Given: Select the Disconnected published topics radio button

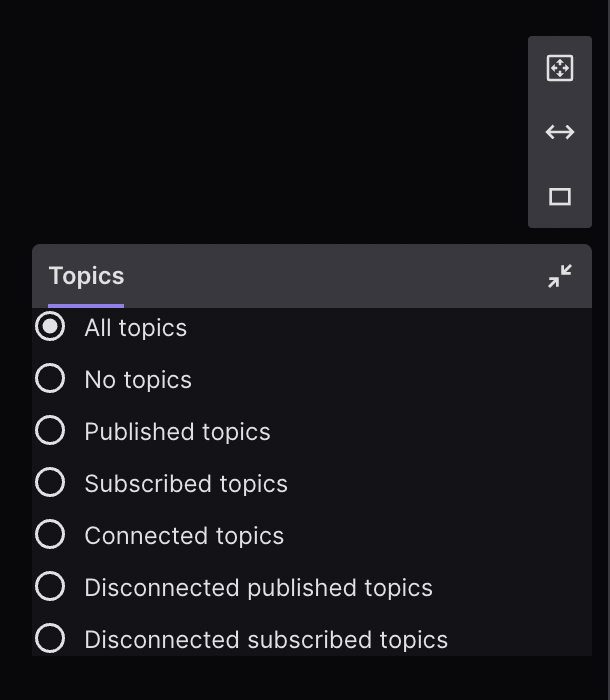Looking at the screenshot, I should [x=50, y=587].
